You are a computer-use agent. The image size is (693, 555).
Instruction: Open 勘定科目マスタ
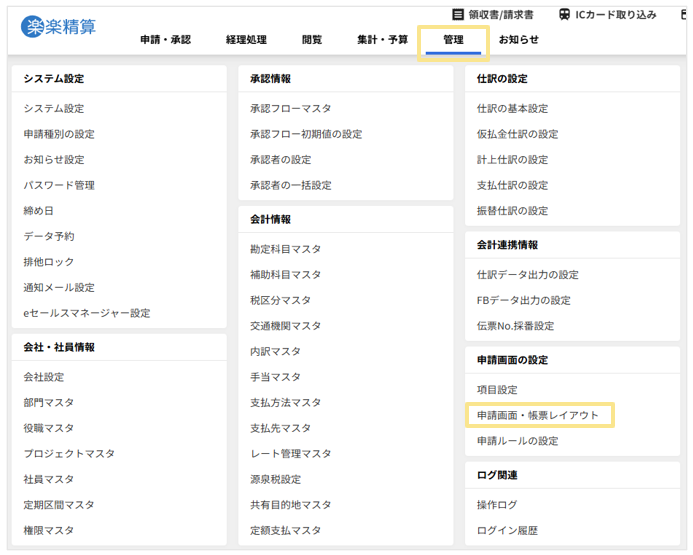286,249
